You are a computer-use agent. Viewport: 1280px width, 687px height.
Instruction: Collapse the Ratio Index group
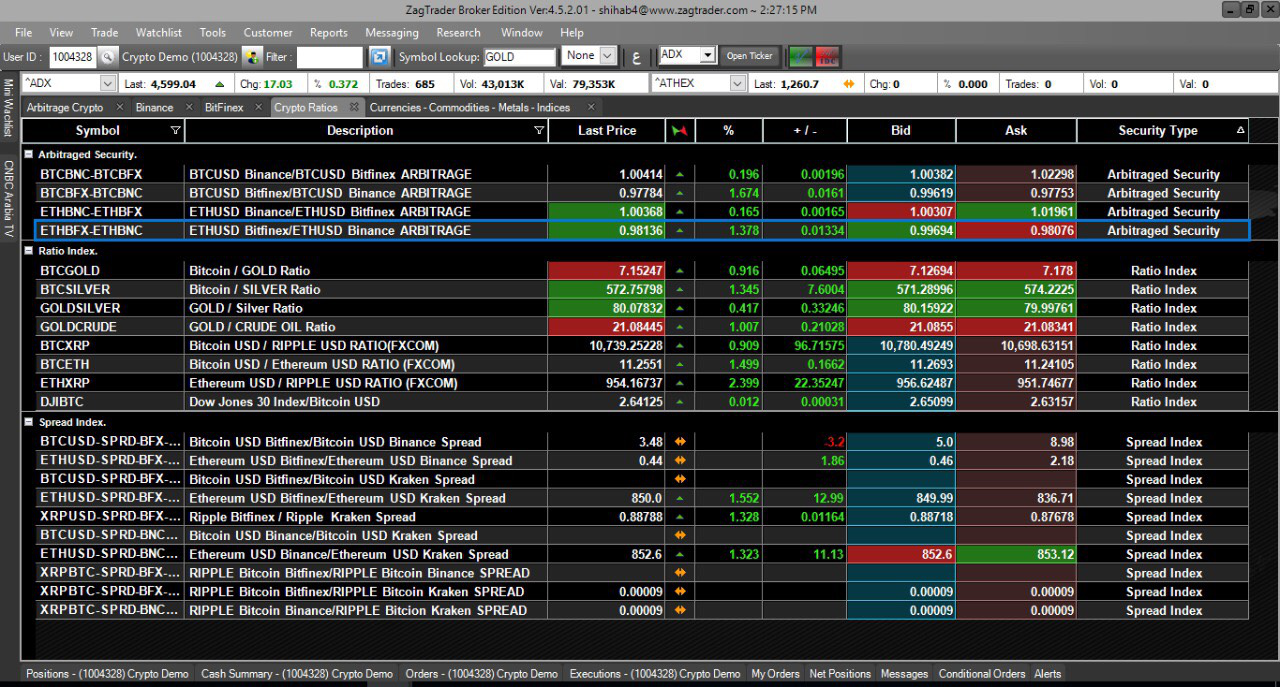click(28, 251)
